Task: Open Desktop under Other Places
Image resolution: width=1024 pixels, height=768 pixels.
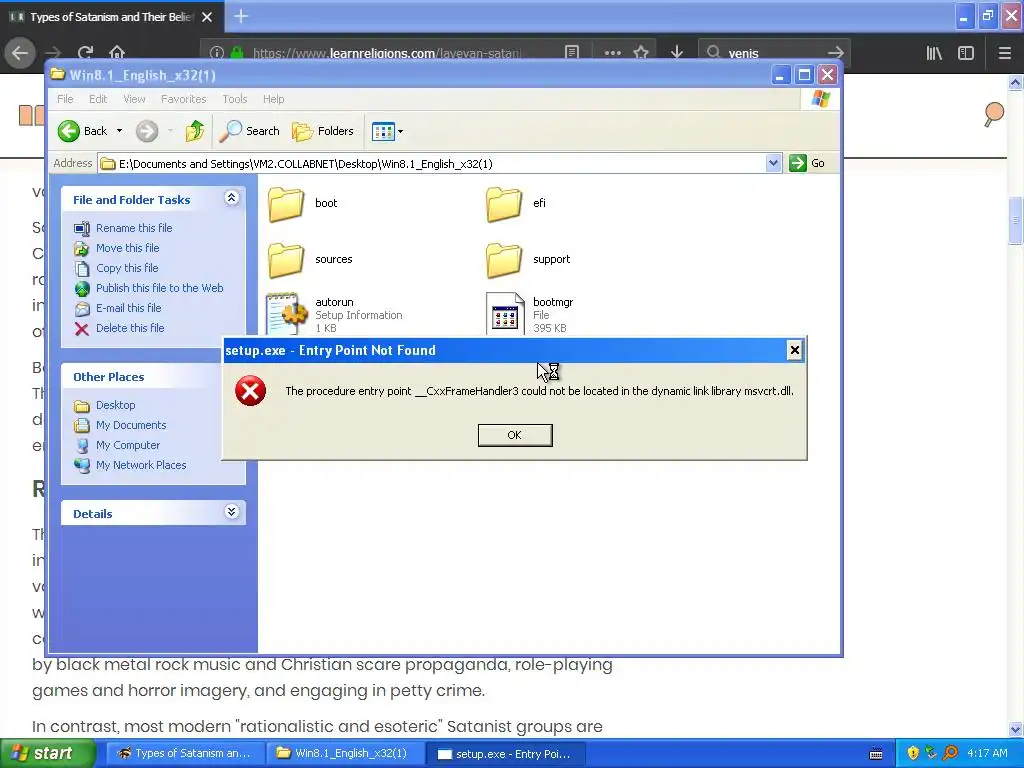Action: 116,405
